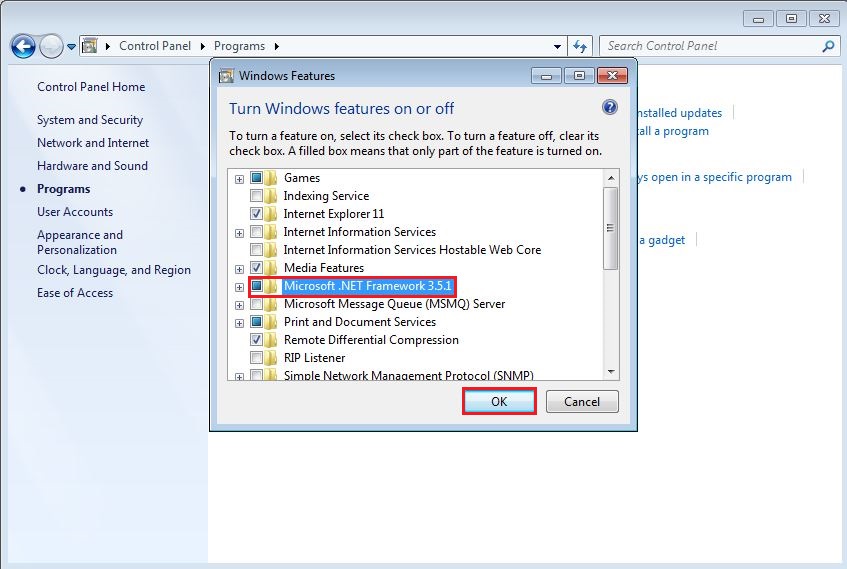This screenshot has height=569, width=847.
Task: Uncheck Internet Explorer 11 checkbox
Action: pyautogui.click(x=257, y=213)
